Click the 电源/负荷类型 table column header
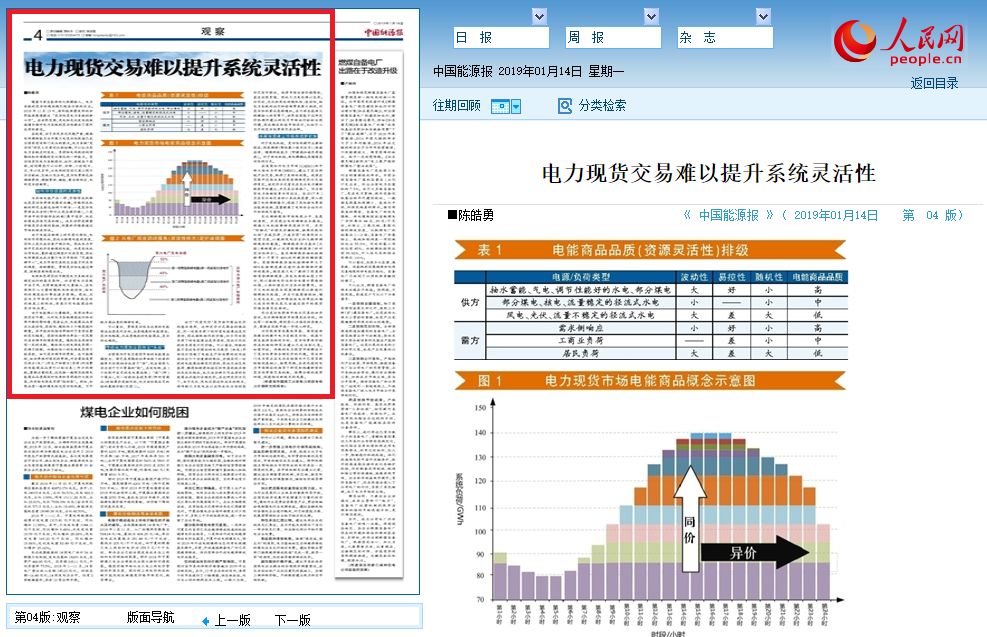987x637 pixels. 581,277
